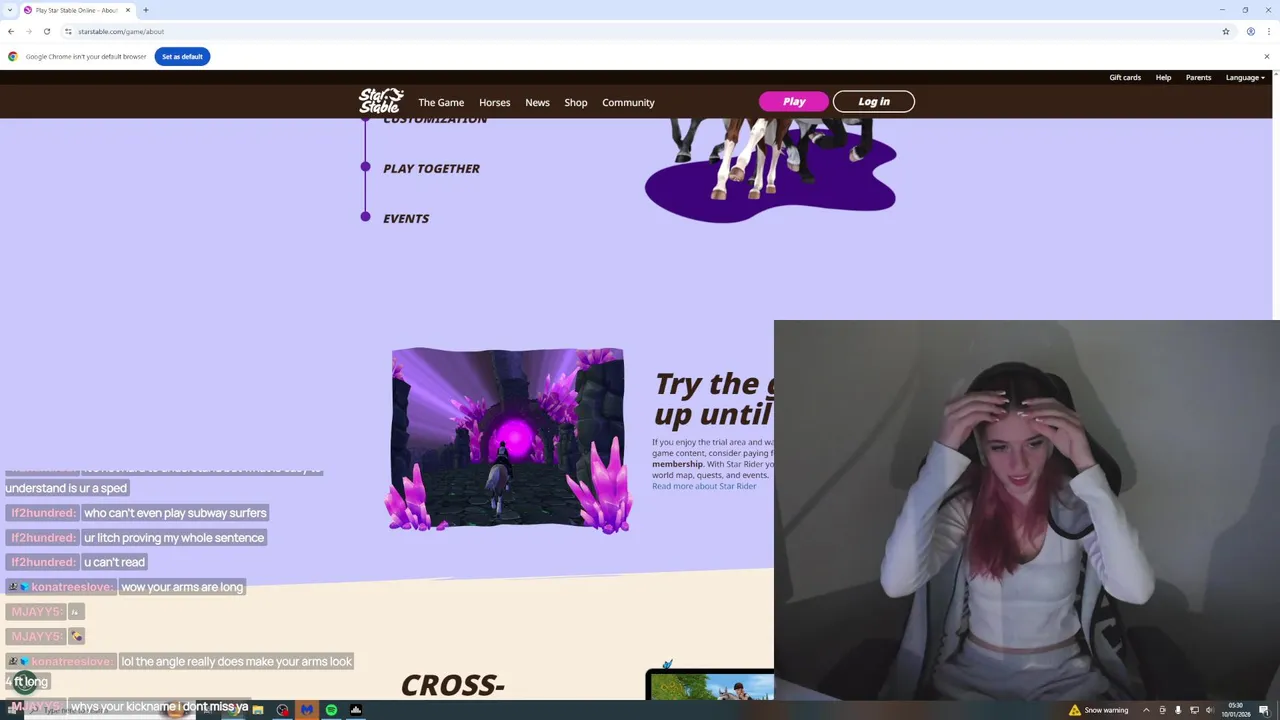This screenshot has height=720, width=1280.
Task: Click the Try the game heading
Action: pos(714,398)
